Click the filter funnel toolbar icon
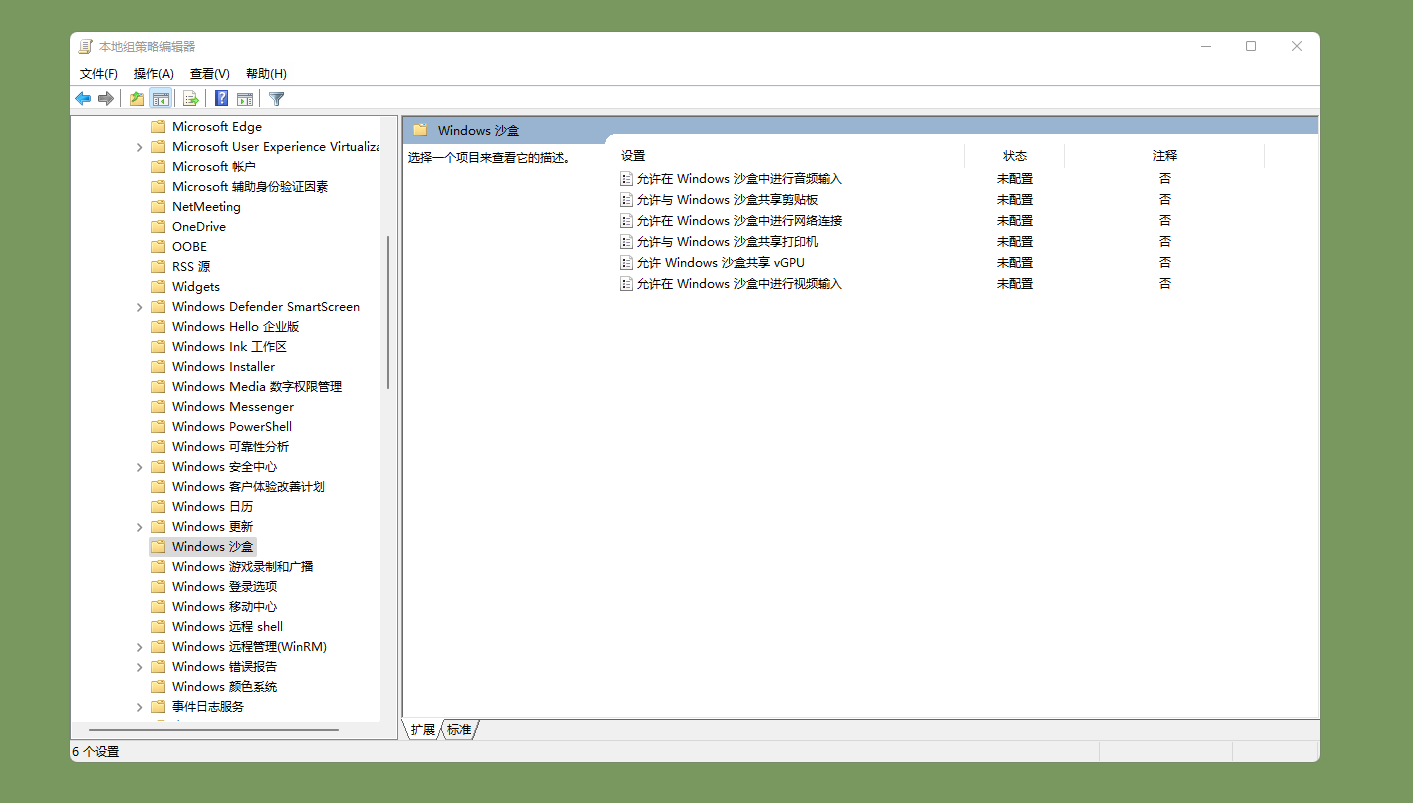1413x803 pixels. point(277,98)
